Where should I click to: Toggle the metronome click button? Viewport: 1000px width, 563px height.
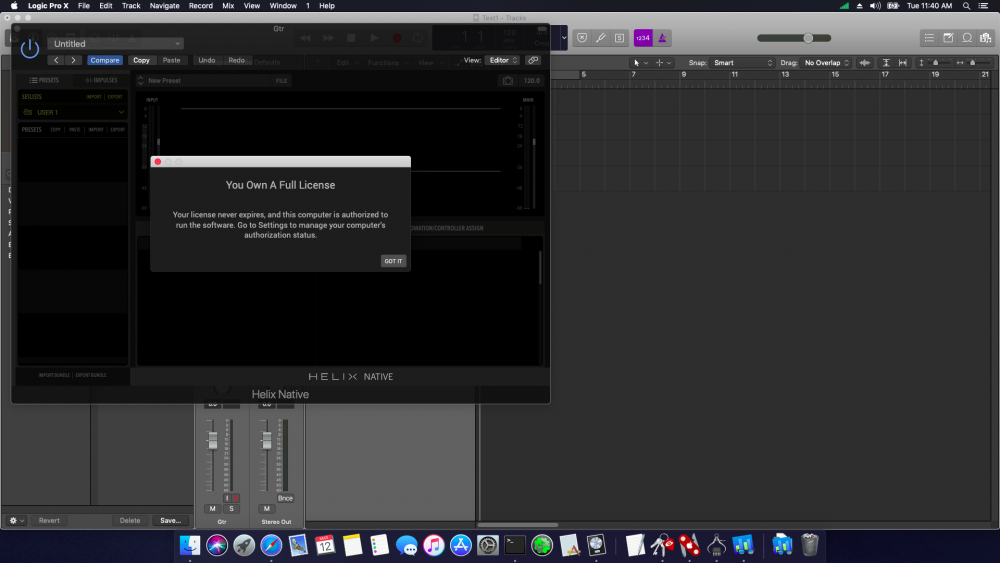click(662, 38)
